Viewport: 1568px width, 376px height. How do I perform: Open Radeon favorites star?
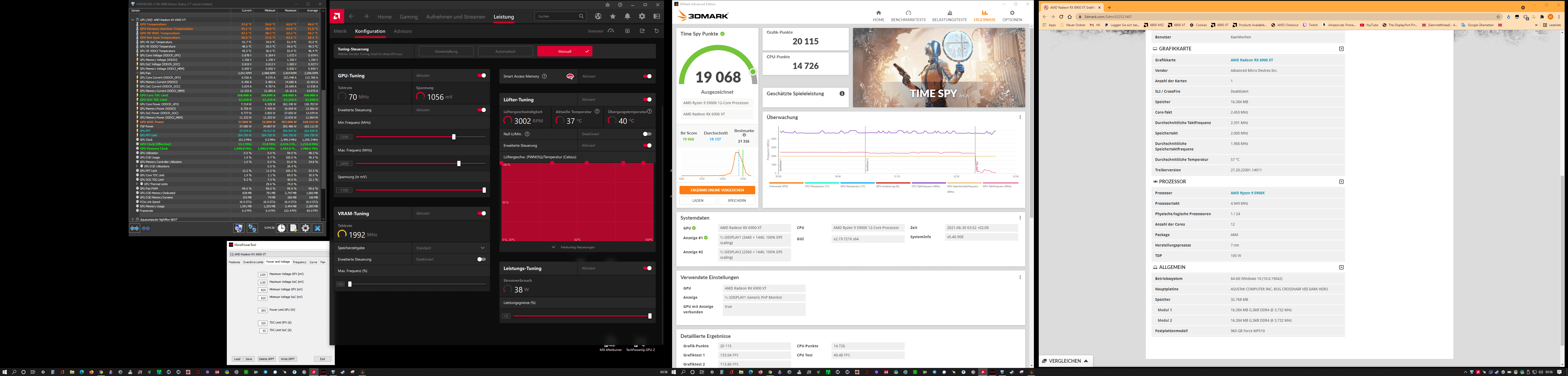(612, 16)
